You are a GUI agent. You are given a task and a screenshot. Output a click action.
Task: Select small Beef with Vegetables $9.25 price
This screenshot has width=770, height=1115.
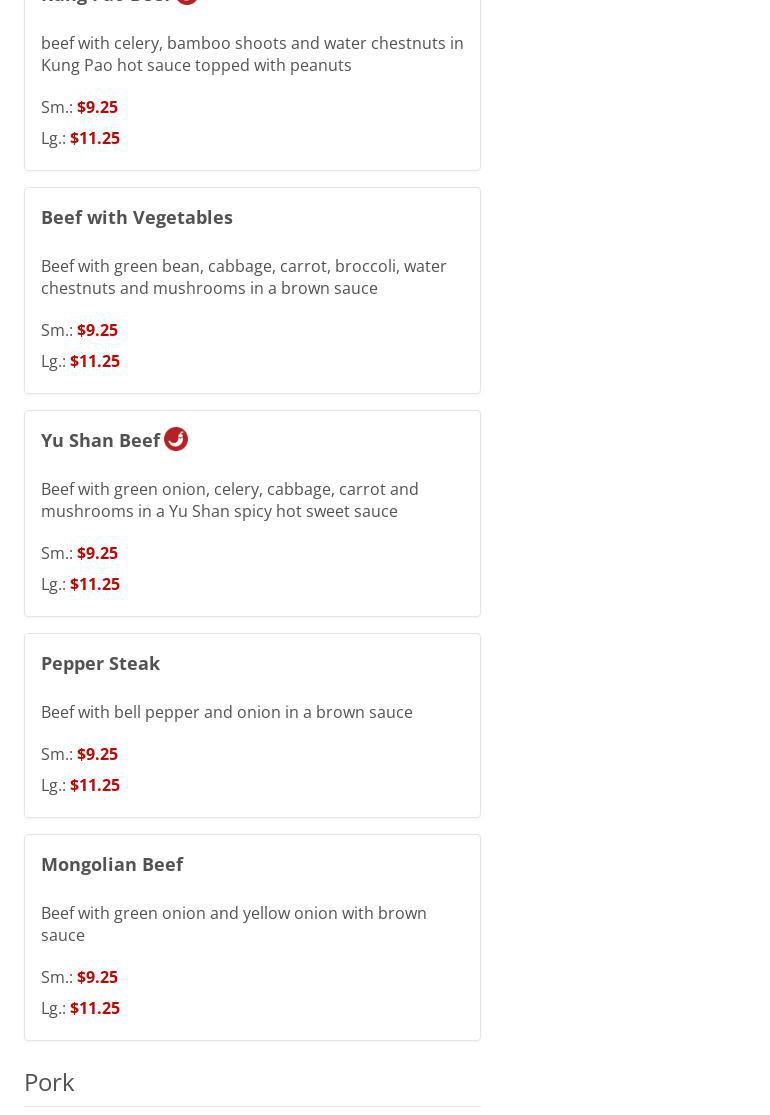97,330
